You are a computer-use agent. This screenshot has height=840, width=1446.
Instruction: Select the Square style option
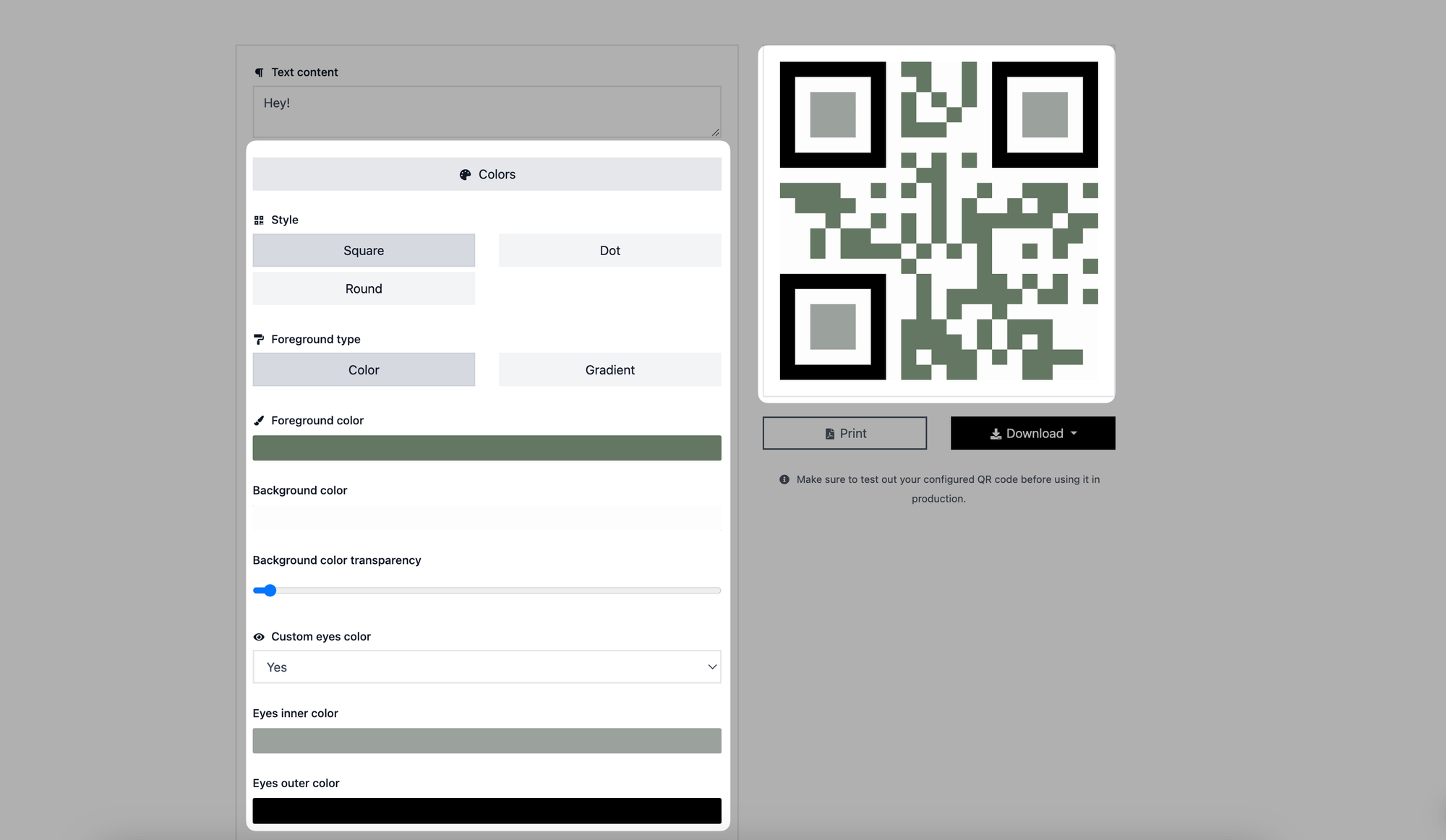point(364,251)
